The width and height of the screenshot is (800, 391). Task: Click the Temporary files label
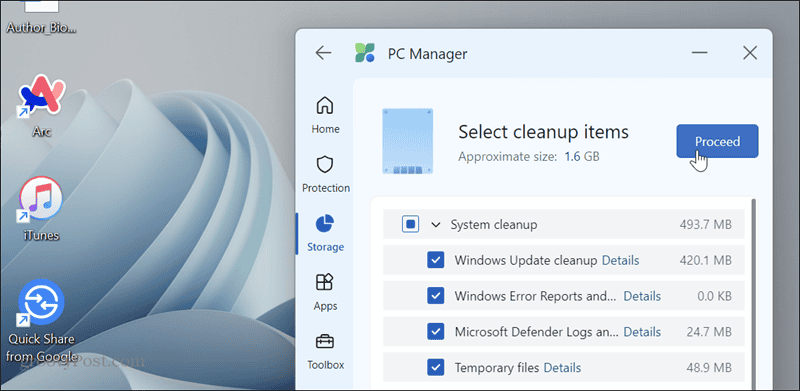(x=497, y=368)
